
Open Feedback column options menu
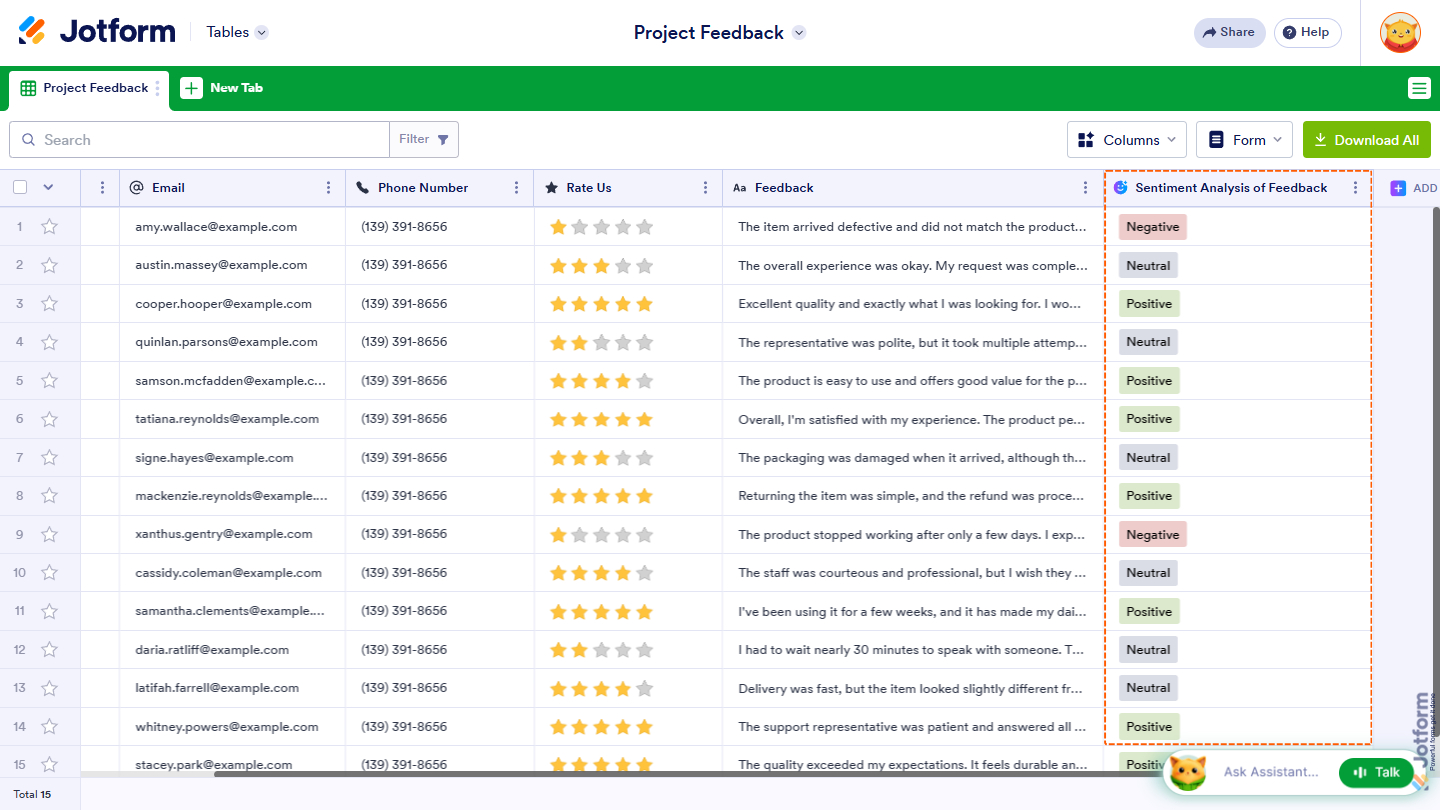pyautogui.click(x=1086, y=188)
